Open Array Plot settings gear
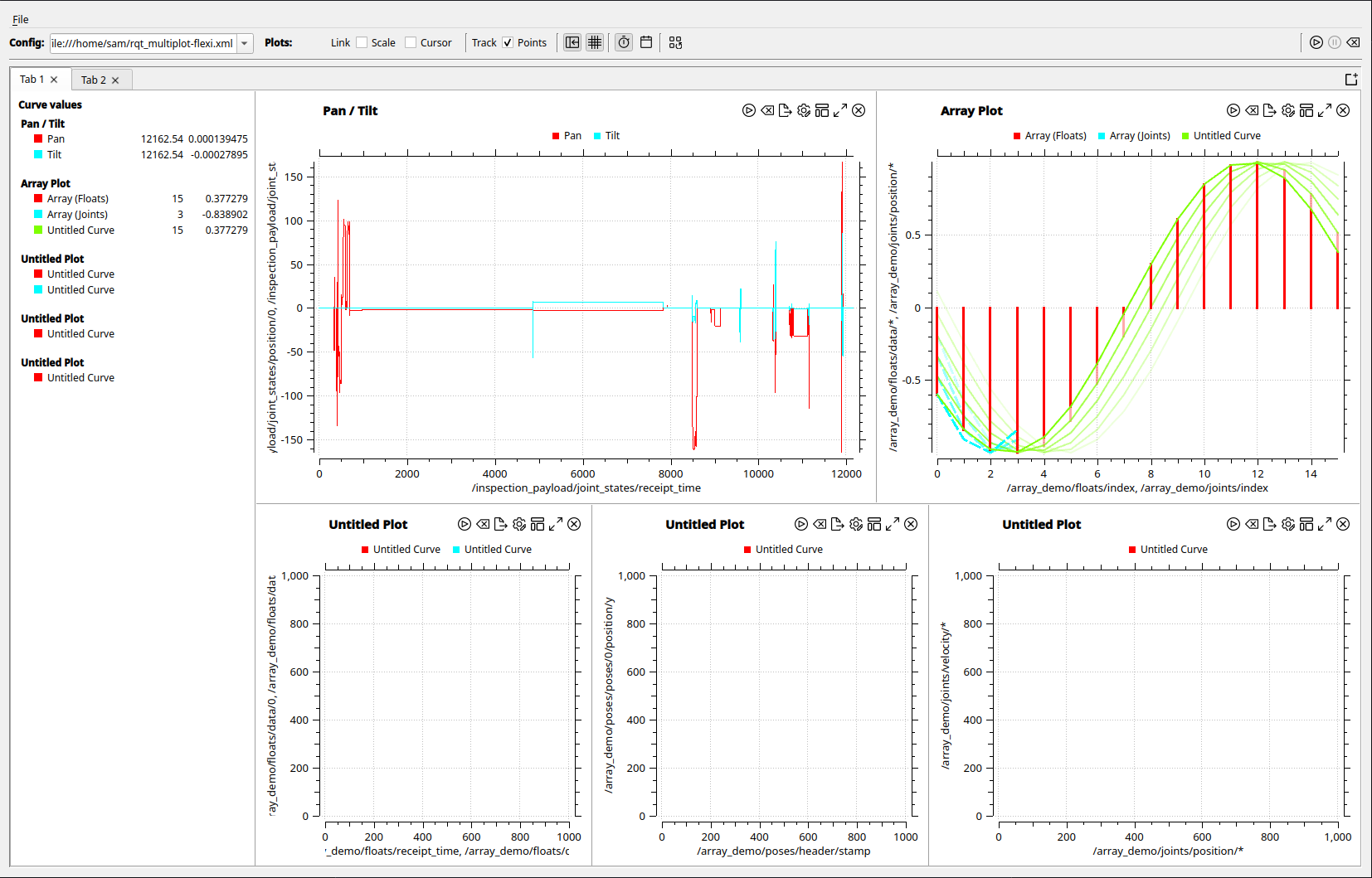This screenshot has height=878, width=1372. (x=1288, y=110)
